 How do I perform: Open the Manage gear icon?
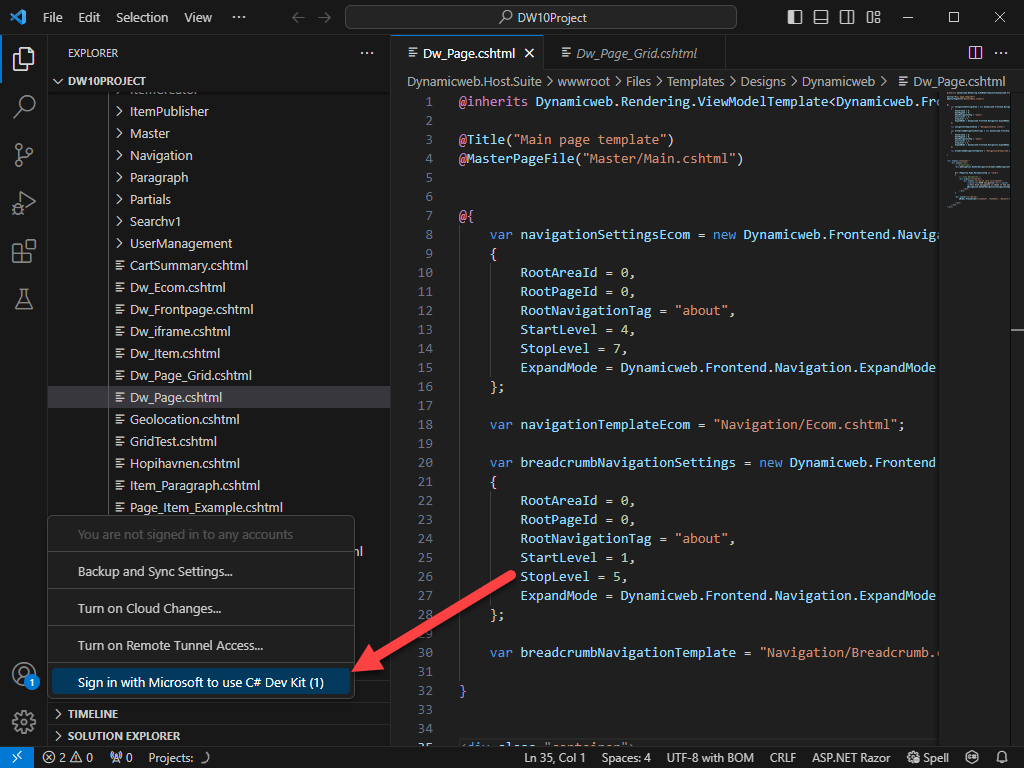pyautogui.click(x=24, y=722)
